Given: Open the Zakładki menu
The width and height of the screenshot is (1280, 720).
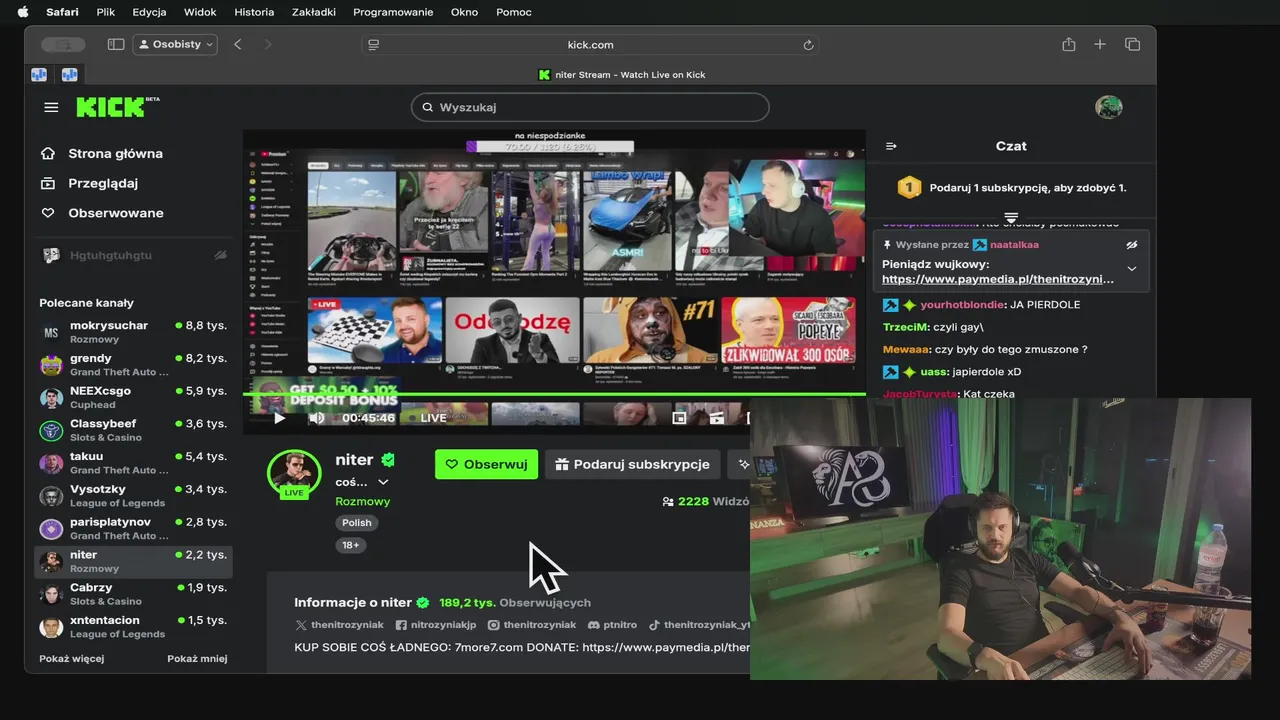Looking at the screenshot, I should pos(314,12).
